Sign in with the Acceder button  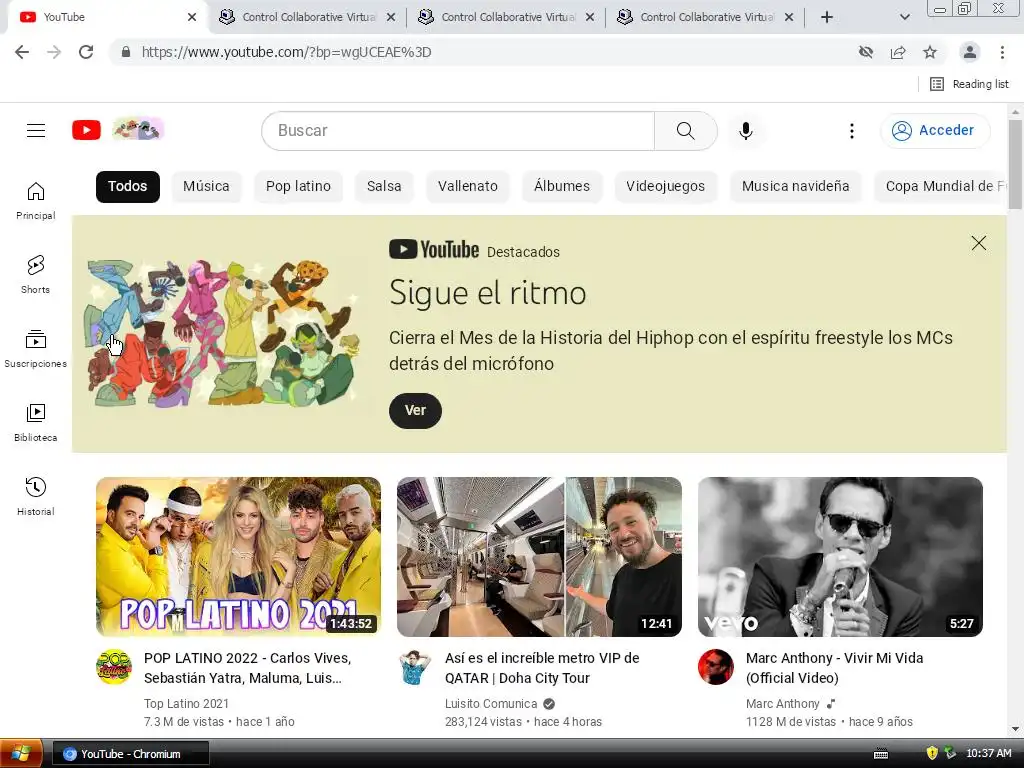click(935, 131)
